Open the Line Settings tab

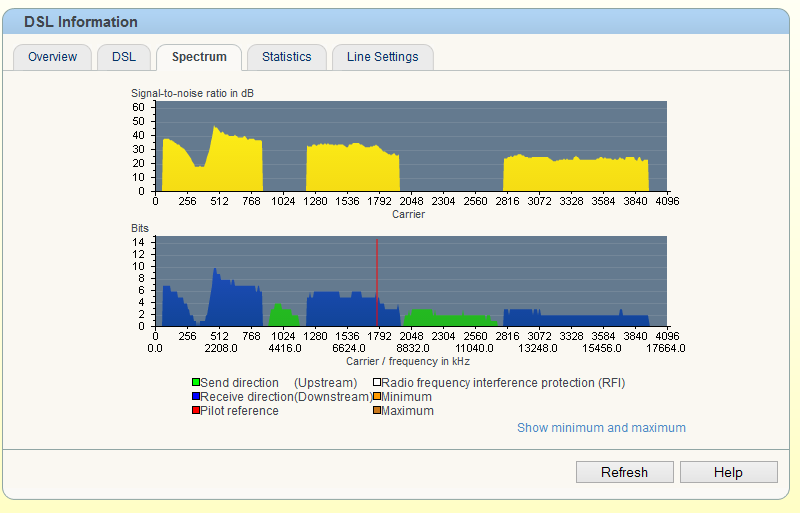tap(382, 57)
